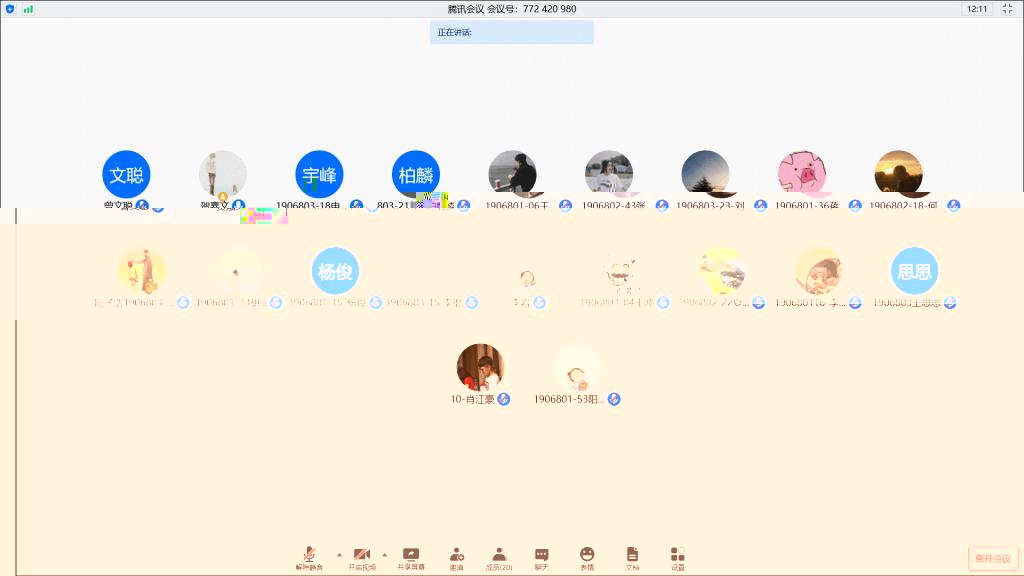Expand audio options arrow beside mute
The width and height of the screenshot is (1024, 576).
click(338, 554)
